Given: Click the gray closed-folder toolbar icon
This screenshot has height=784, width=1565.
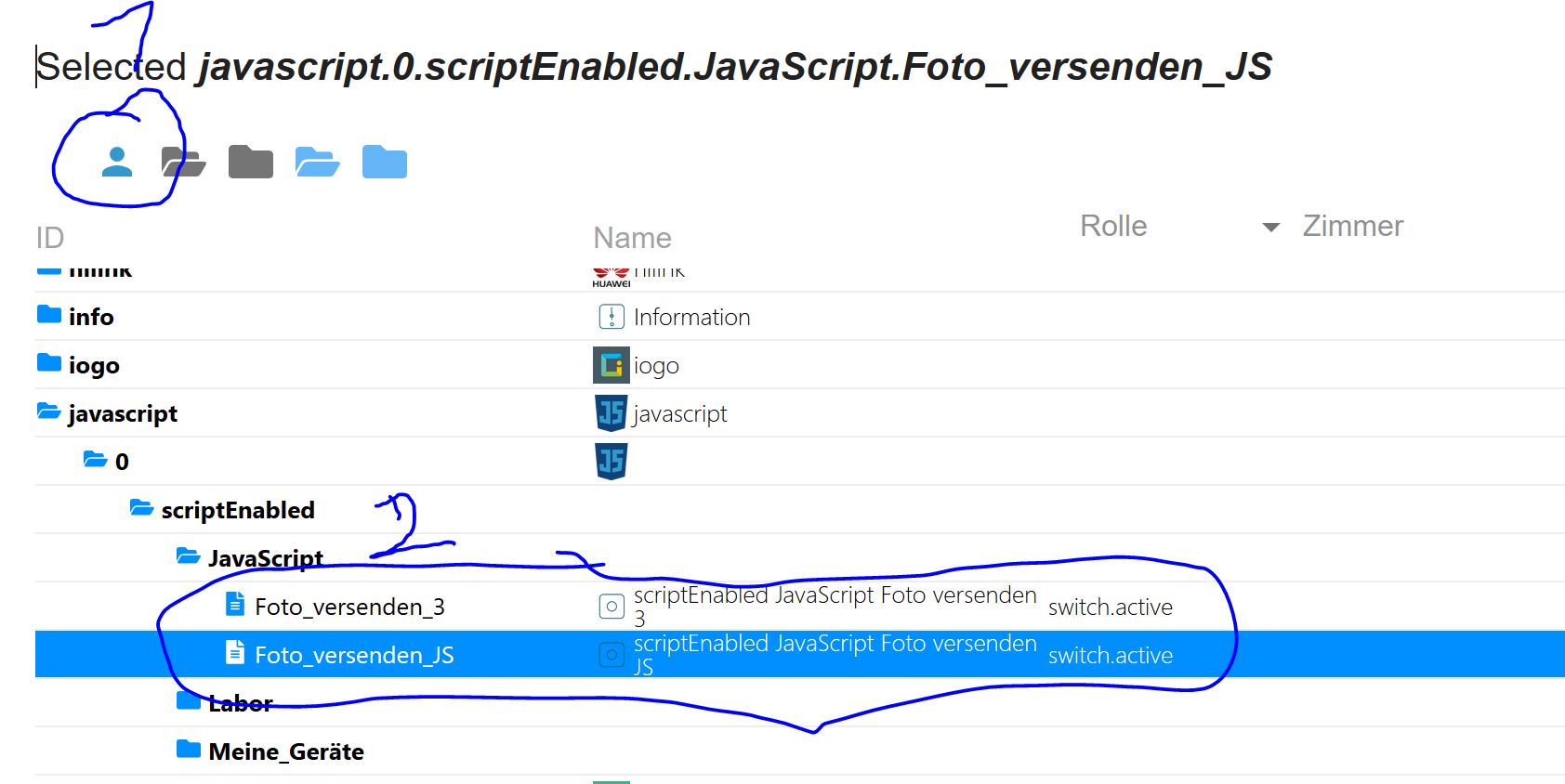Looking at the screenshot, I should pyautogui.click(x=250, y=162).
